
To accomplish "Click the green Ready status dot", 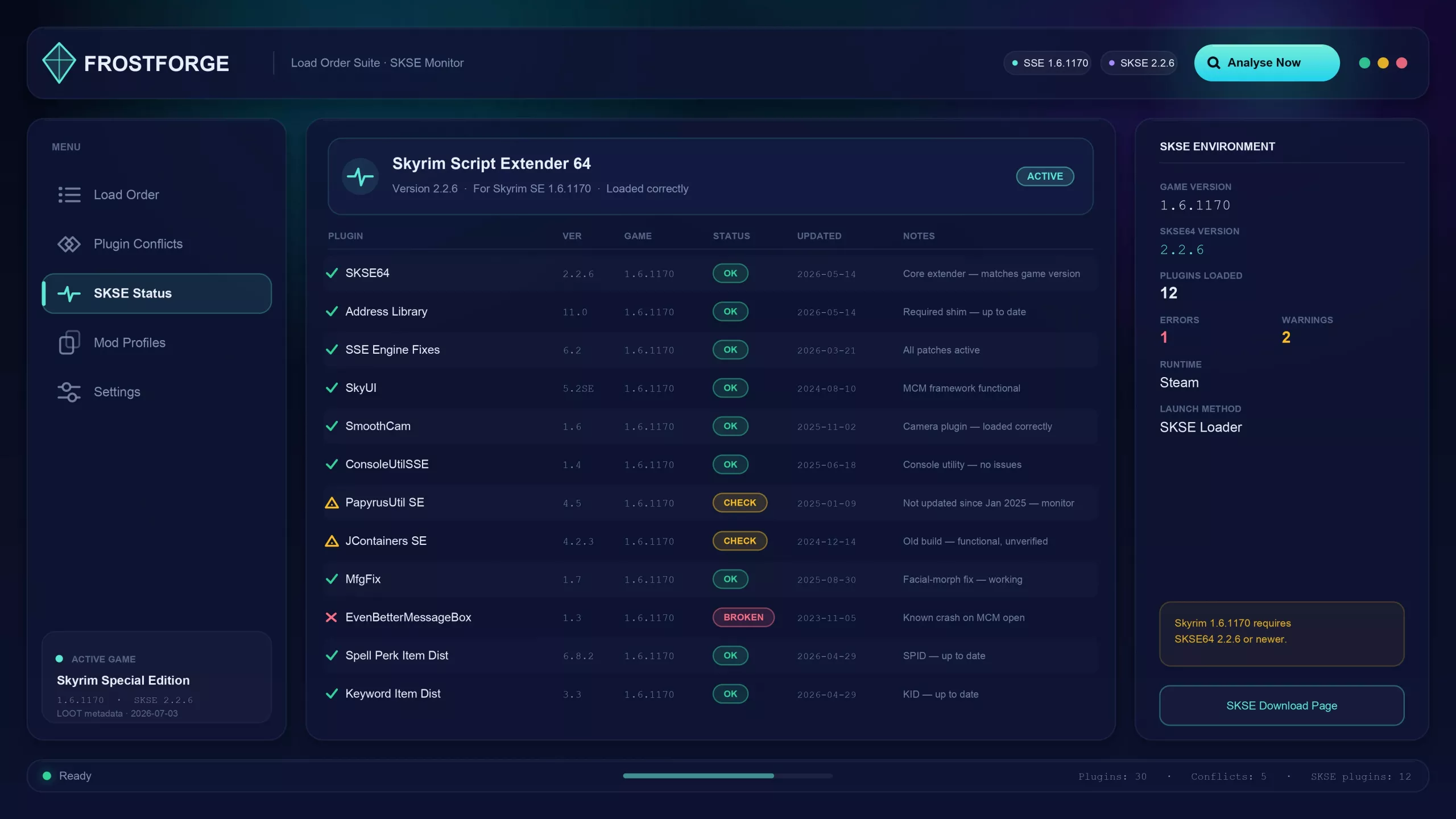I will point(47,776).
